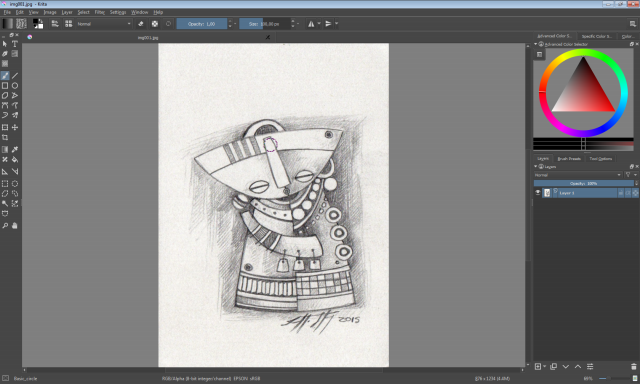The height and width of the screenshot is (384, 640).
Task: Select the Contiguous Selection magic wand tool
Action: (5, 203)
